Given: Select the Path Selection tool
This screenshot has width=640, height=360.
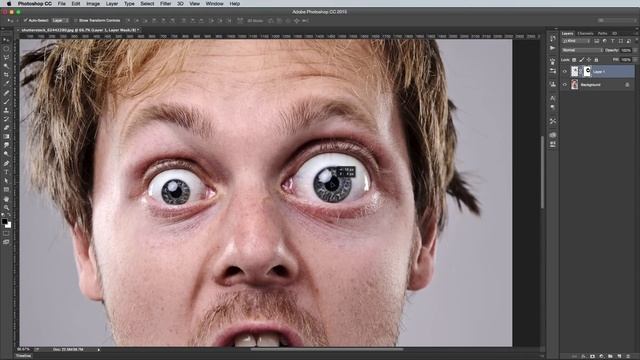Looking at the screenshot, I should click(x=6, y=181).
